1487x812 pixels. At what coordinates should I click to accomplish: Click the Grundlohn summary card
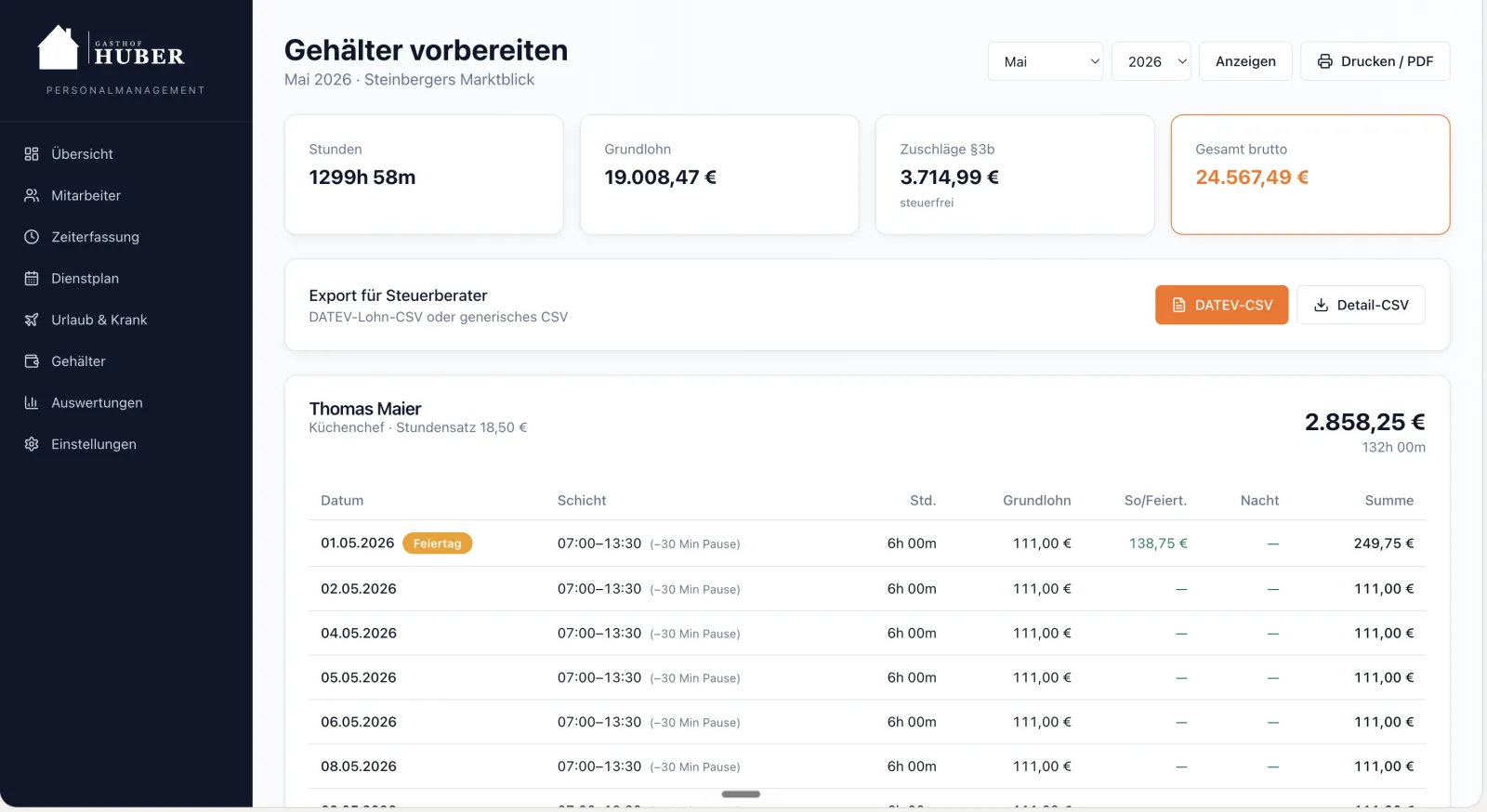tap(719, 175)
